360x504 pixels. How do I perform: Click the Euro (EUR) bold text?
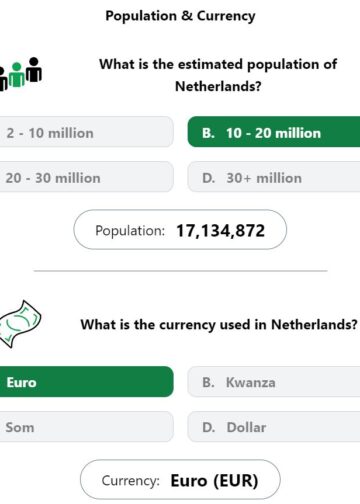pyautogui.click(x=214, y=481)
